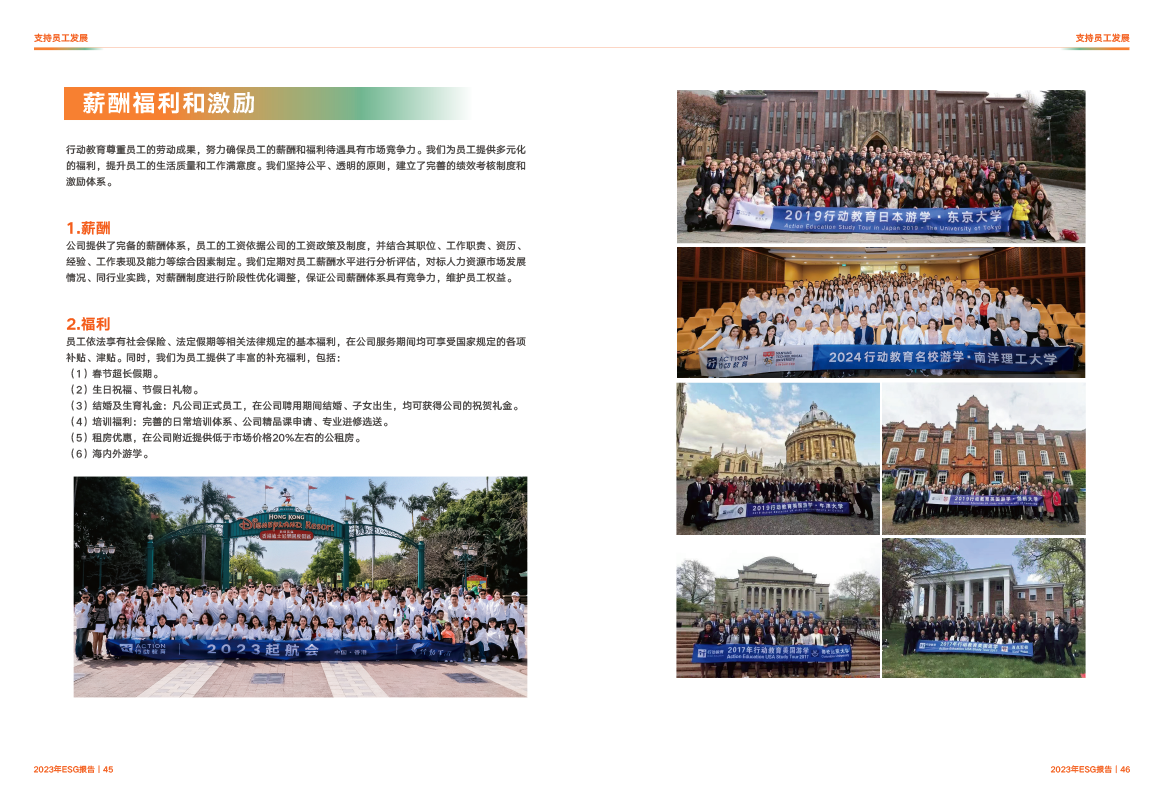Viewport: 1163px width, 795px height.
Task: Click benefit item (5) 租房优惠
Action: (x=234, y=438)
